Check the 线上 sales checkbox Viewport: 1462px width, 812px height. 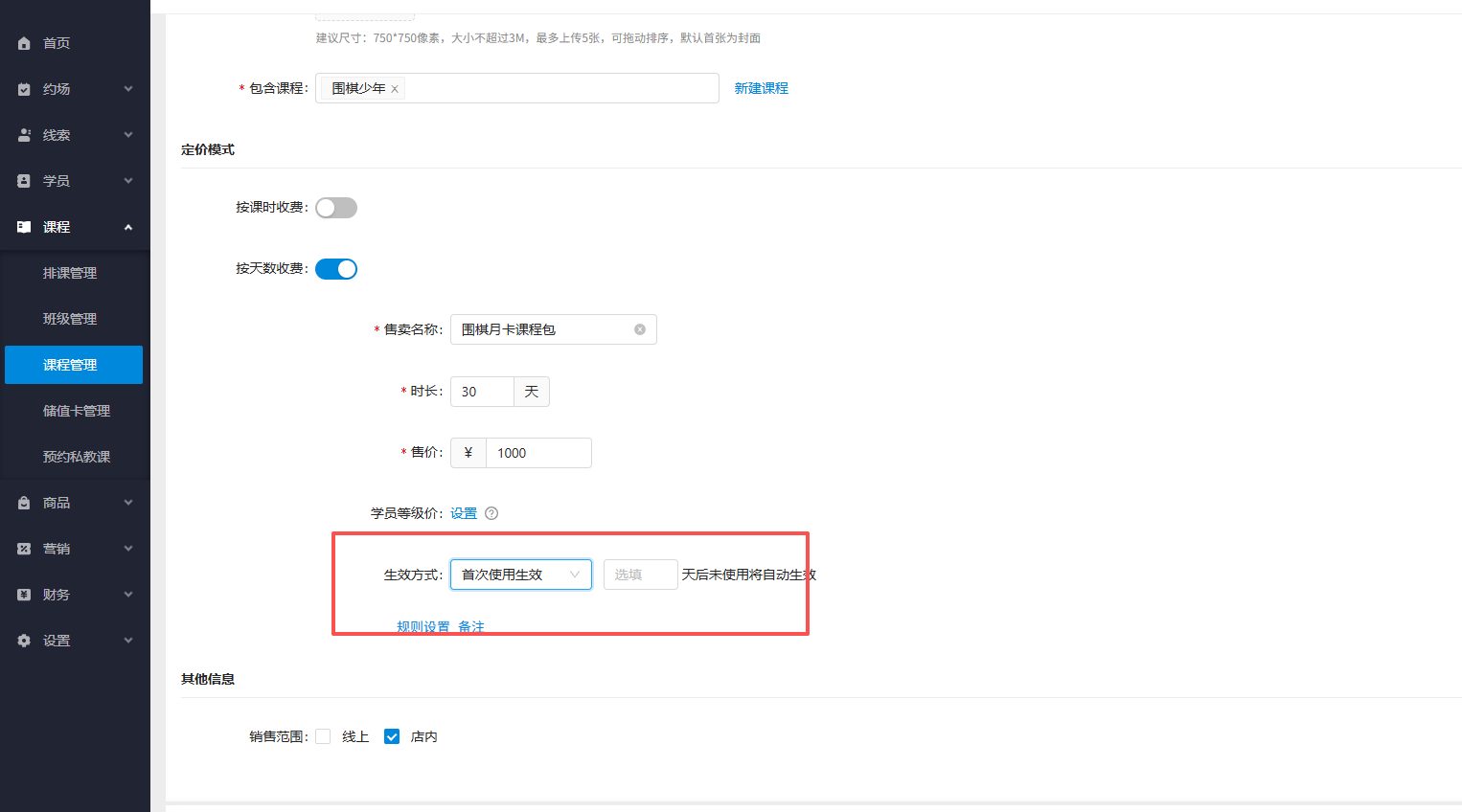pos(323,736)
